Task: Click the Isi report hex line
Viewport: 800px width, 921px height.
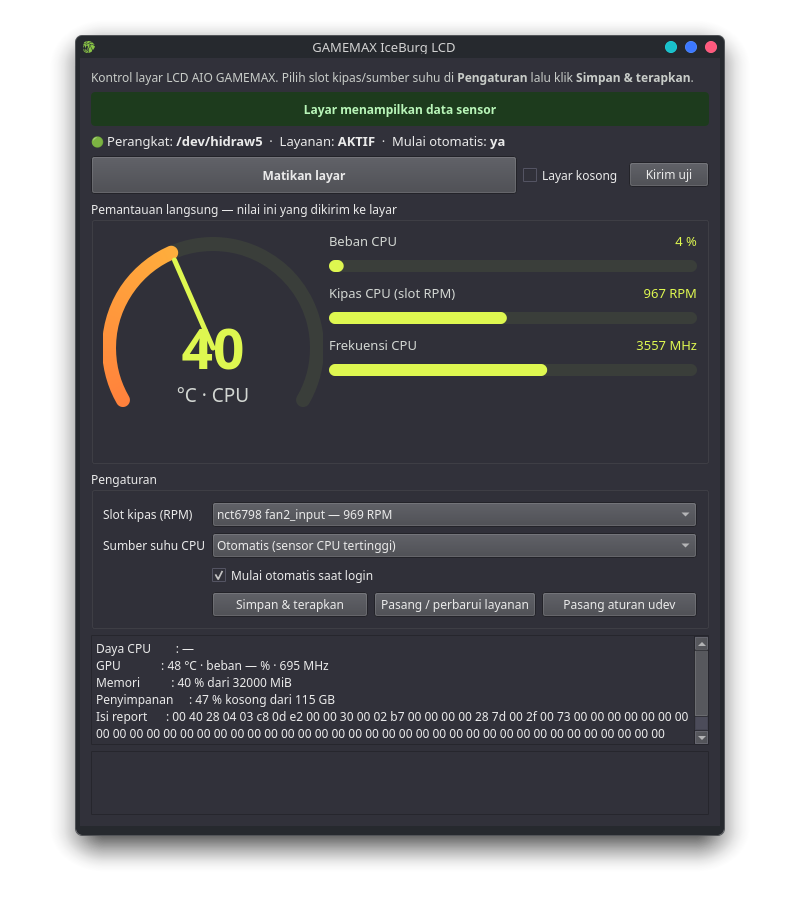Action: click(x=392, y=725)
